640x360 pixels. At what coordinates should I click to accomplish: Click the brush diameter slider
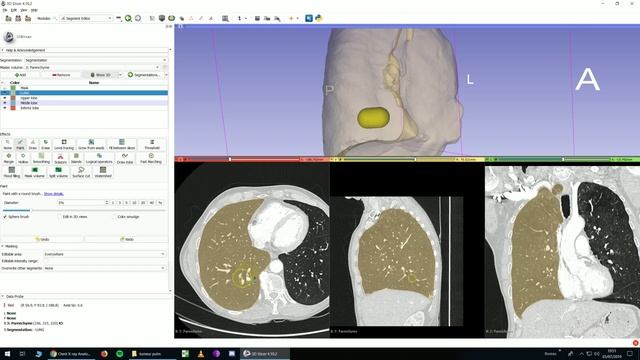point(84,210)
